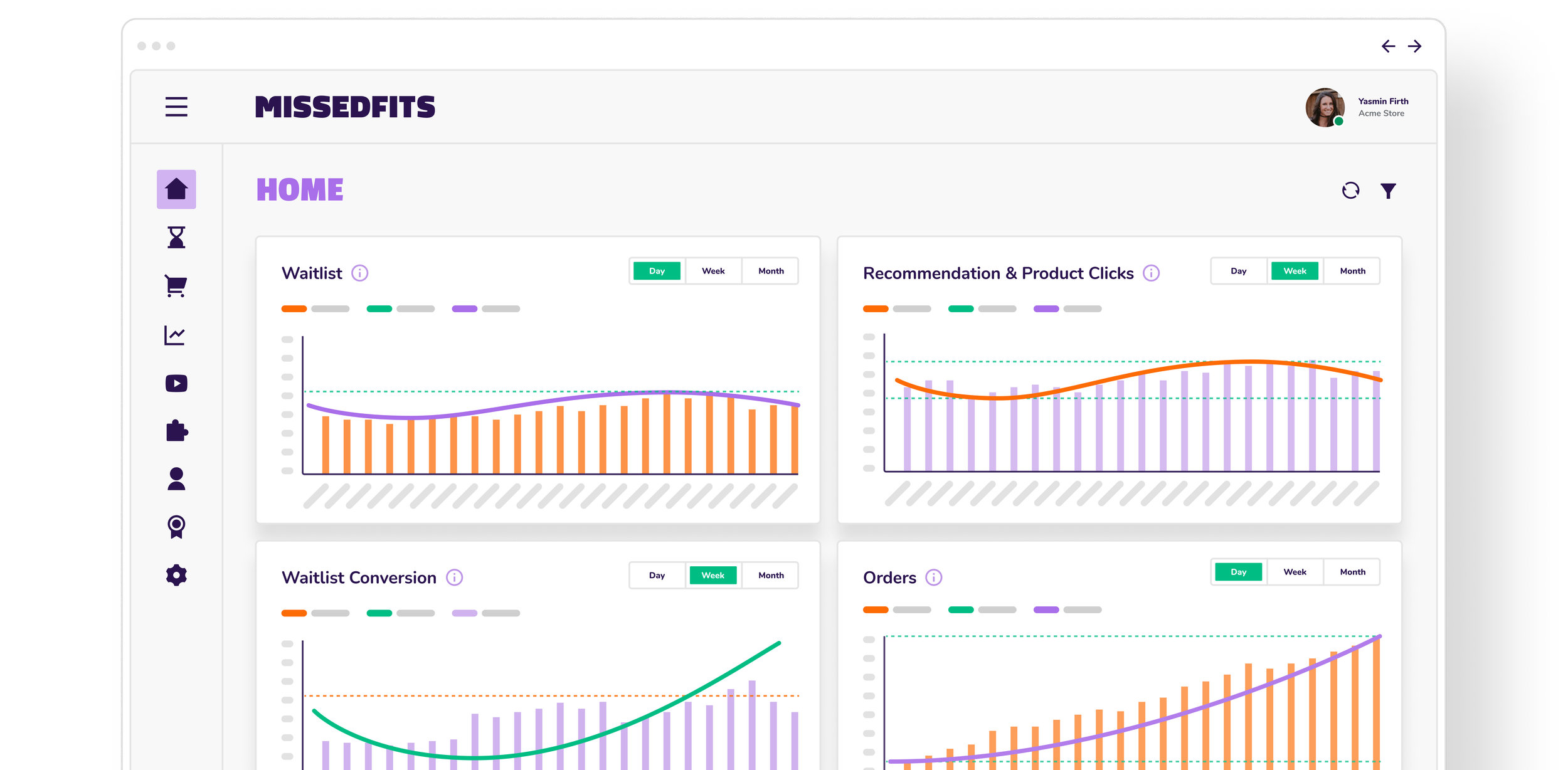Set Recommendation & Product Clicks to Month
The width and height of the screenshot is (1568, 770).
click(x=1352, y=271)
